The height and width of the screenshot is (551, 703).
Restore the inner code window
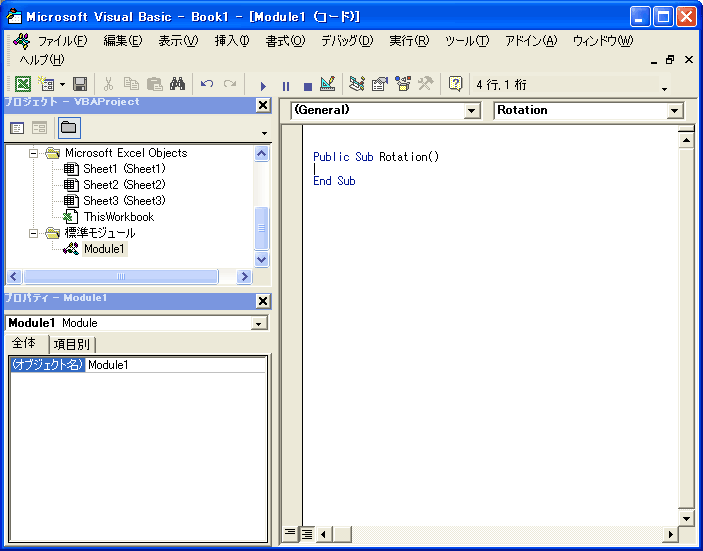click(670, 60)
